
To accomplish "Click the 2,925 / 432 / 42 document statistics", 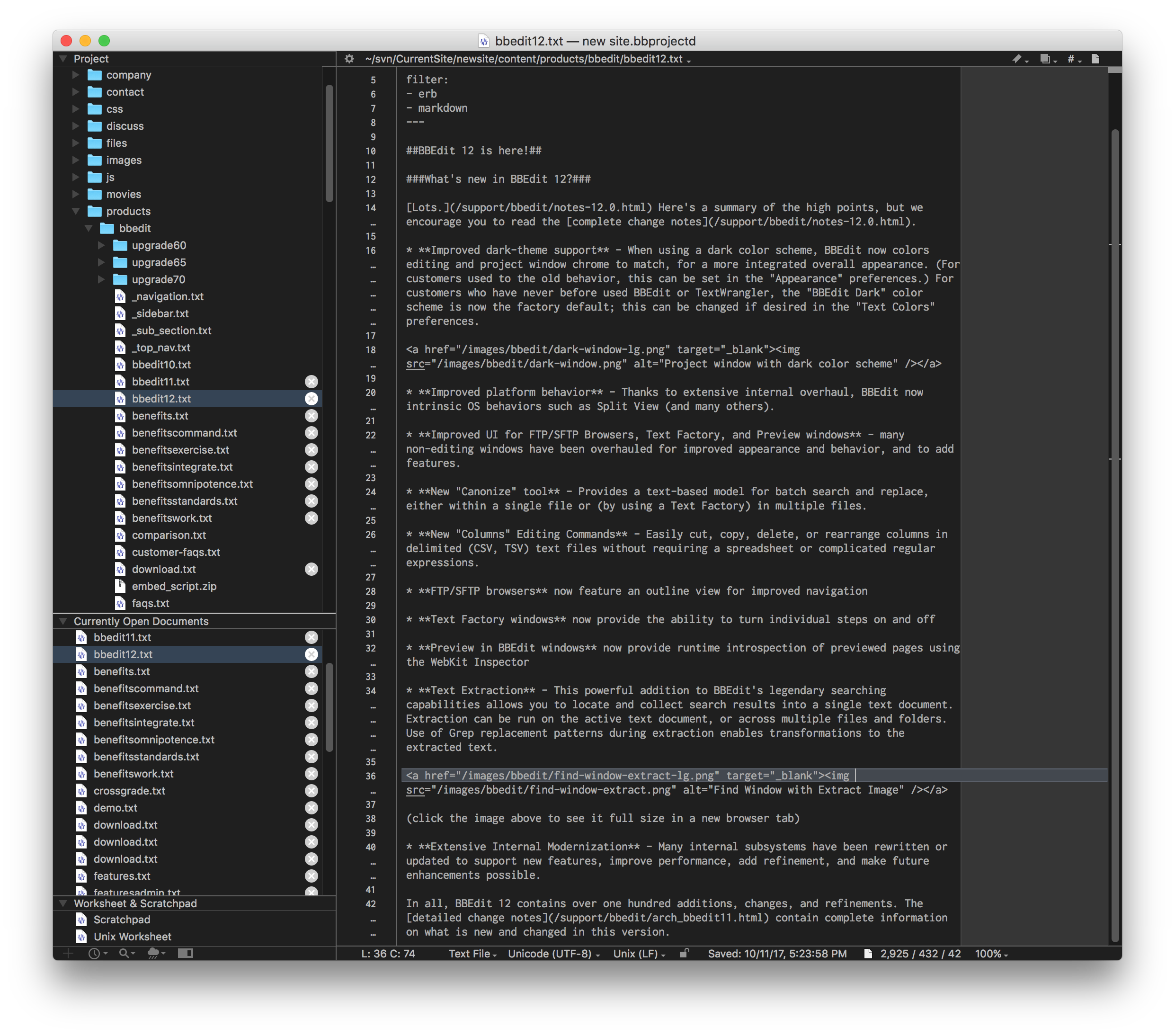I will click(920, 954).
